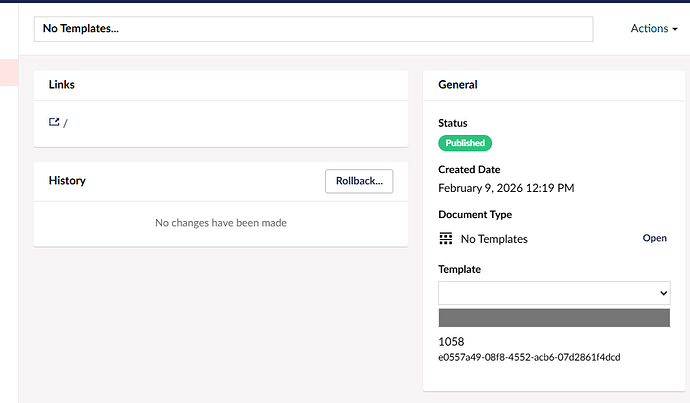The height and width of the screenshot is (403, 690).
Task: Click the document type grid icon
Action: pyautogui.click(x=446, y=239)
